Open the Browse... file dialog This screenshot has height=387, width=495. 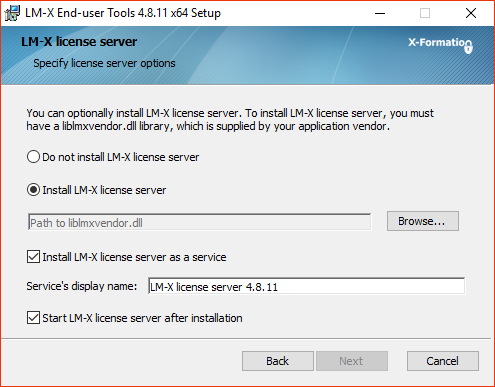(423, 221)
